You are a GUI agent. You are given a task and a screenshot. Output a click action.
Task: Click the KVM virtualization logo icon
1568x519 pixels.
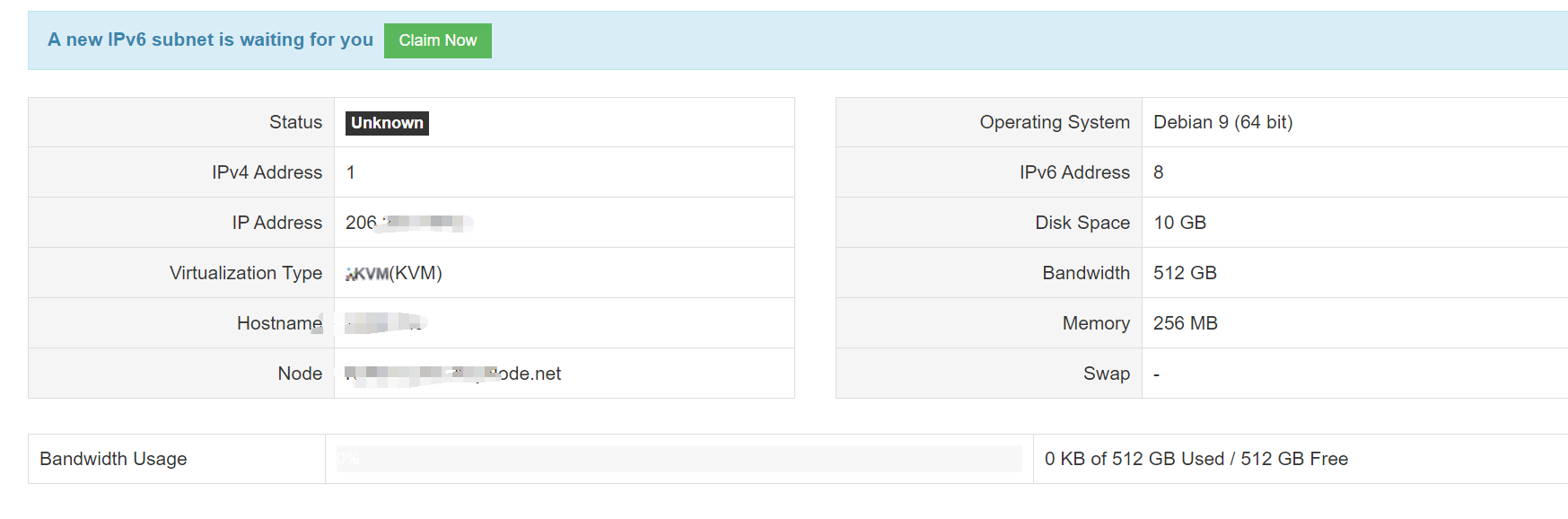[367, 274]
